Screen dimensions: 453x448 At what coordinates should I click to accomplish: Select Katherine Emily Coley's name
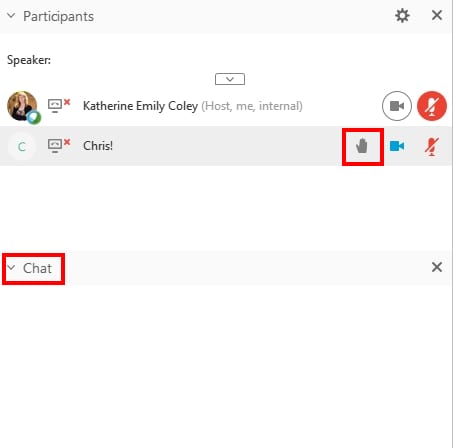(x=140, y=106)
